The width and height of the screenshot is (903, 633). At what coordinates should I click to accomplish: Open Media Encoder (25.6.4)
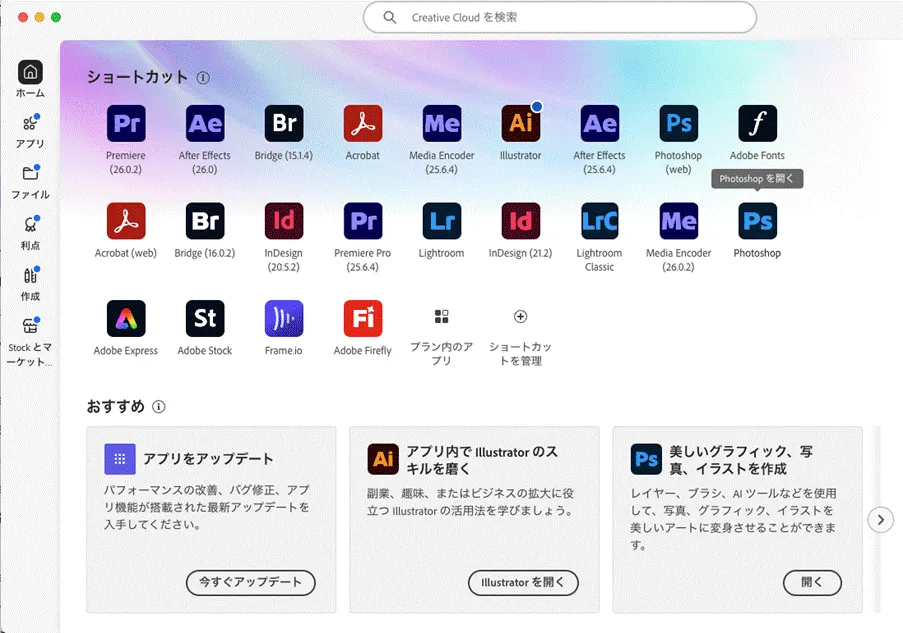441,123
